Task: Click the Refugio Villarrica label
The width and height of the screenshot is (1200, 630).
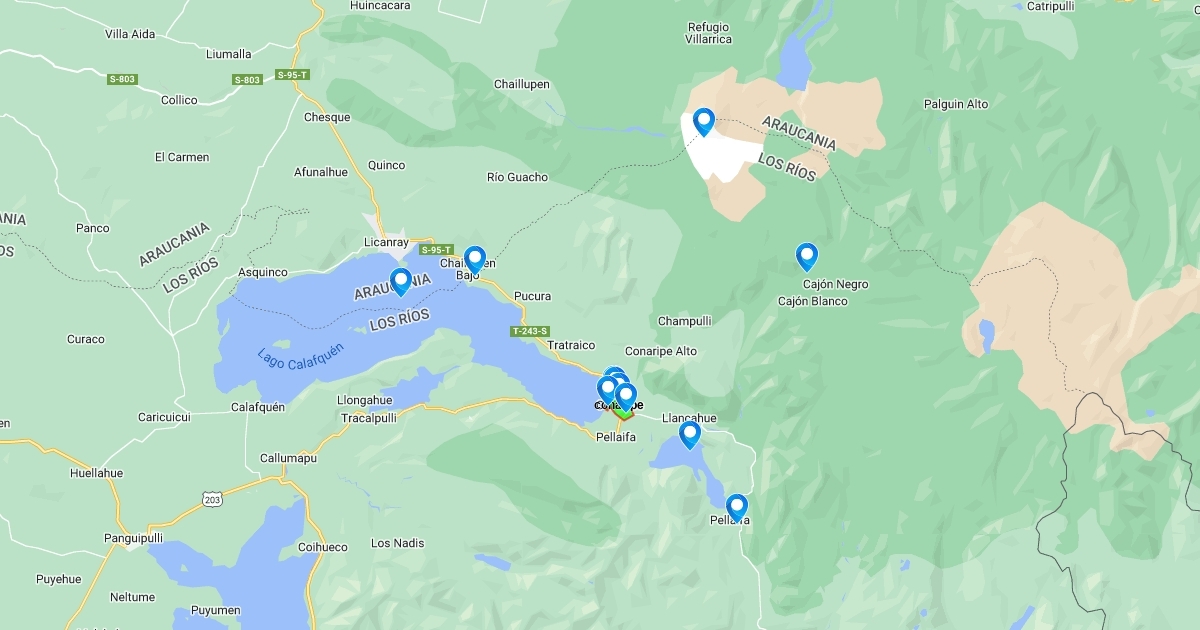Action: pos(710,33)
